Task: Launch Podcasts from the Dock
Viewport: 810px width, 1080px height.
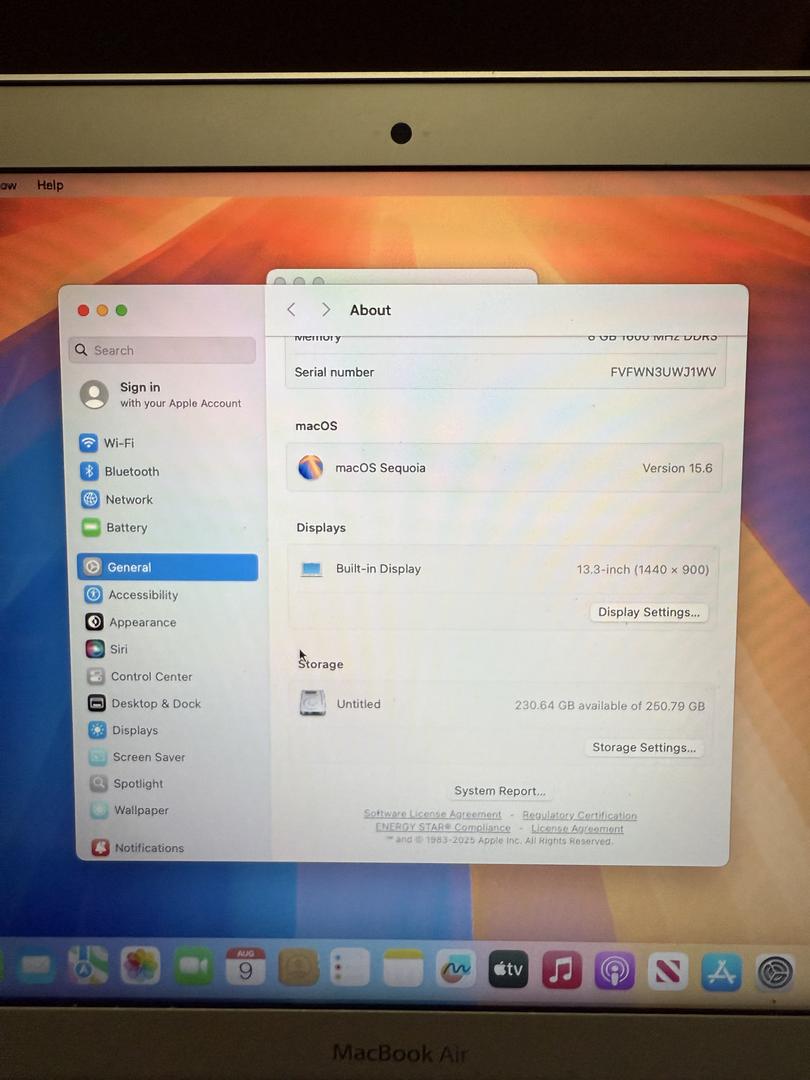Action: pyautogui.click(x=614, y=970)
